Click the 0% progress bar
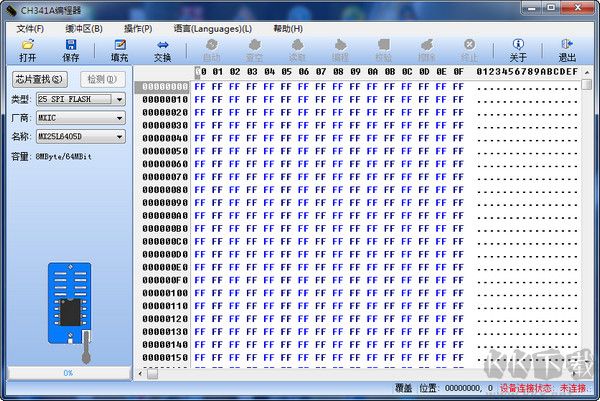The height and width of the screenshot is (401, 600). [x=69, y=373]
